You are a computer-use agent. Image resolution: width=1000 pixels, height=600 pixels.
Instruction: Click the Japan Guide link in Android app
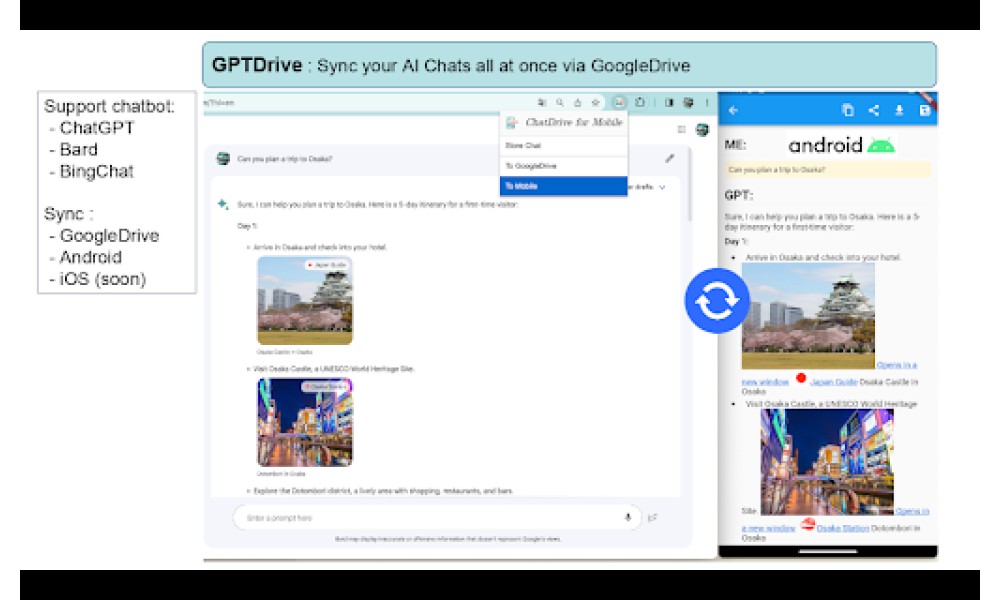pos(834,382)
